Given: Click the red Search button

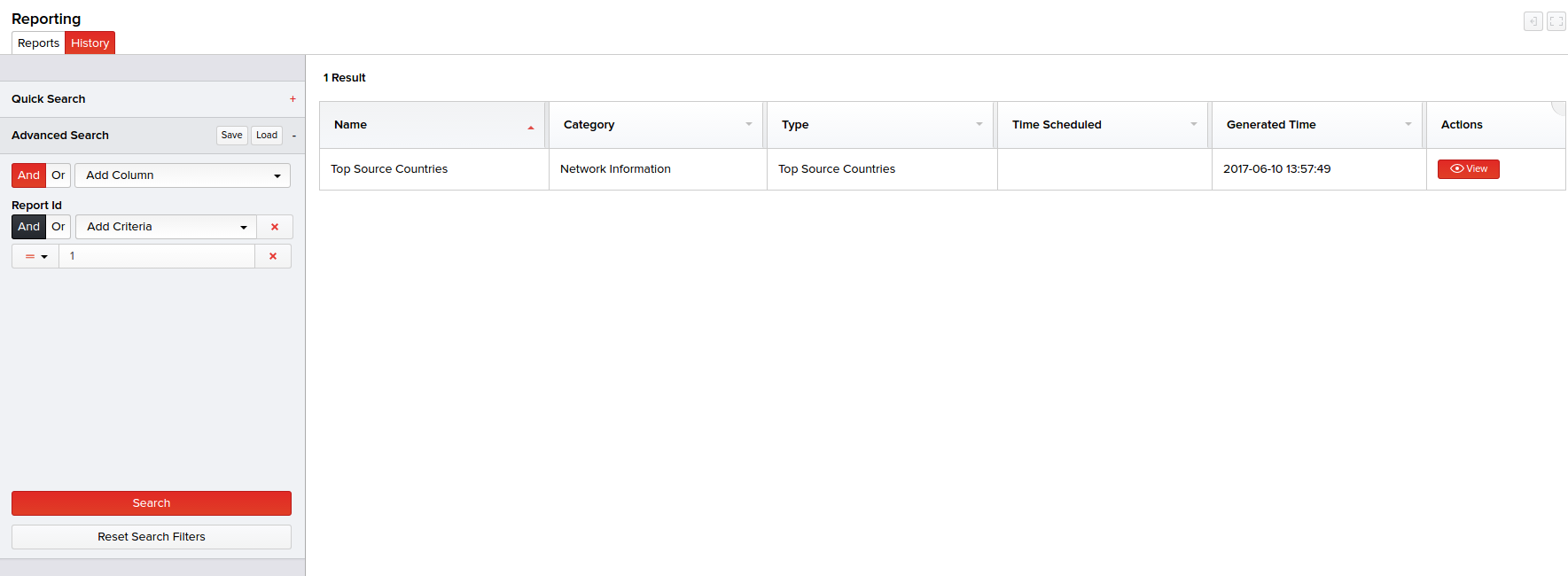Looking at the screenshot, I should tap(152, 503).
